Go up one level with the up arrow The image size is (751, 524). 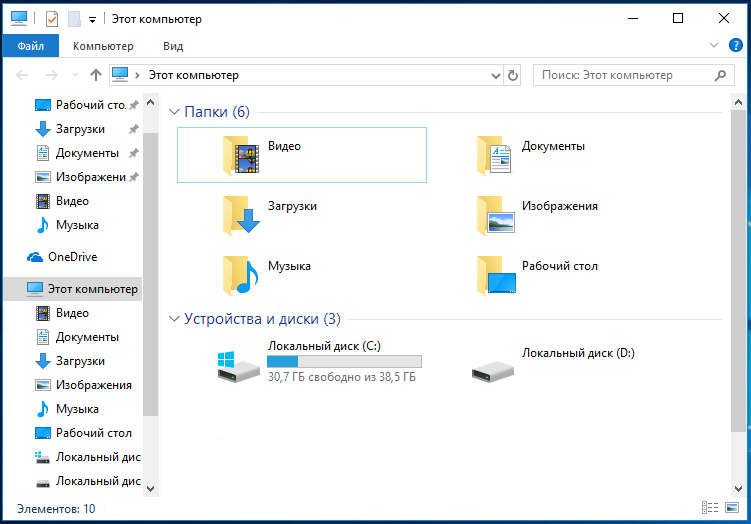(x=96, y=75)
